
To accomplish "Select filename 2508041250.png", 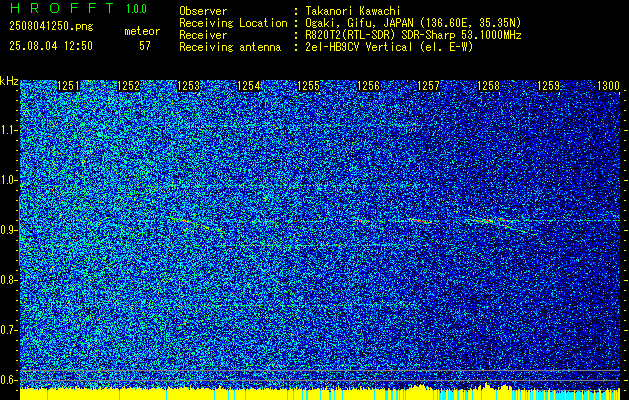I will tap(51, 26).
